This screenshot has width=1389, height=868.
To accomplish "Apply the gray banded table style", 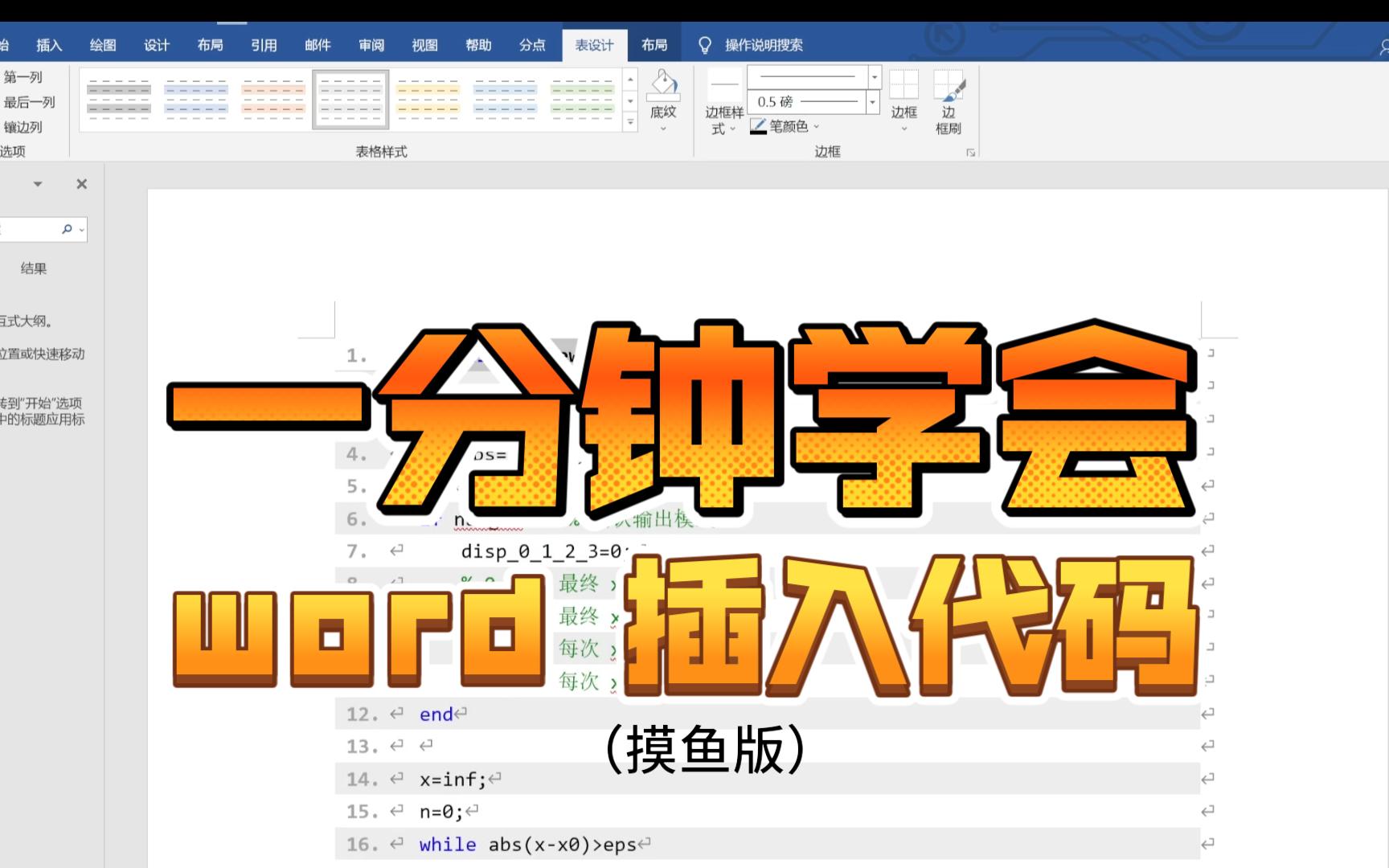I will (119, 100).
